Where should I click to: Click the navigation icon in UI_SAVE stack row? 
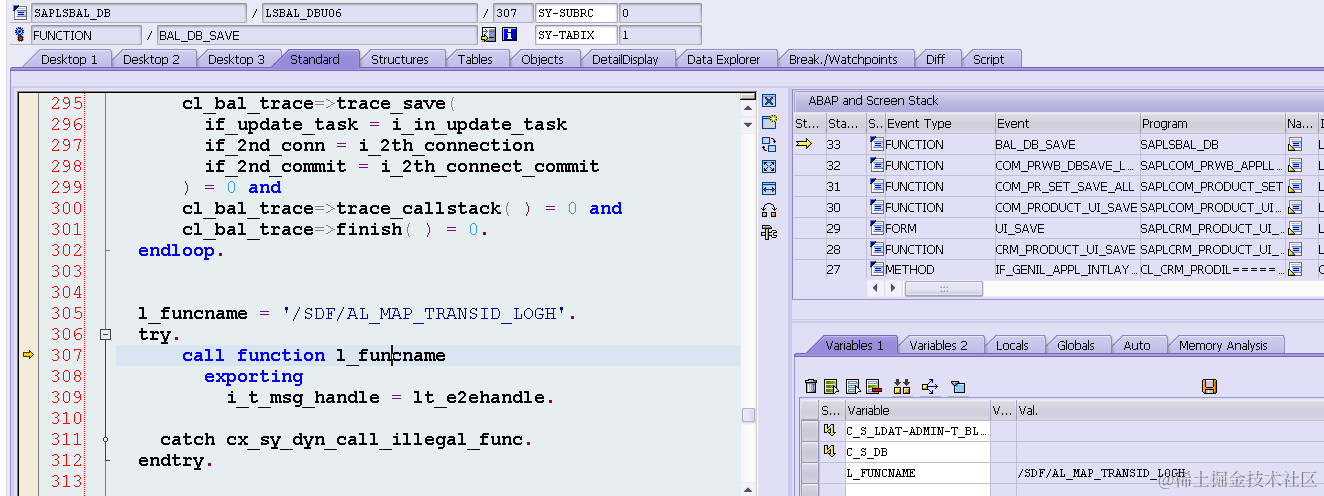1295,229
